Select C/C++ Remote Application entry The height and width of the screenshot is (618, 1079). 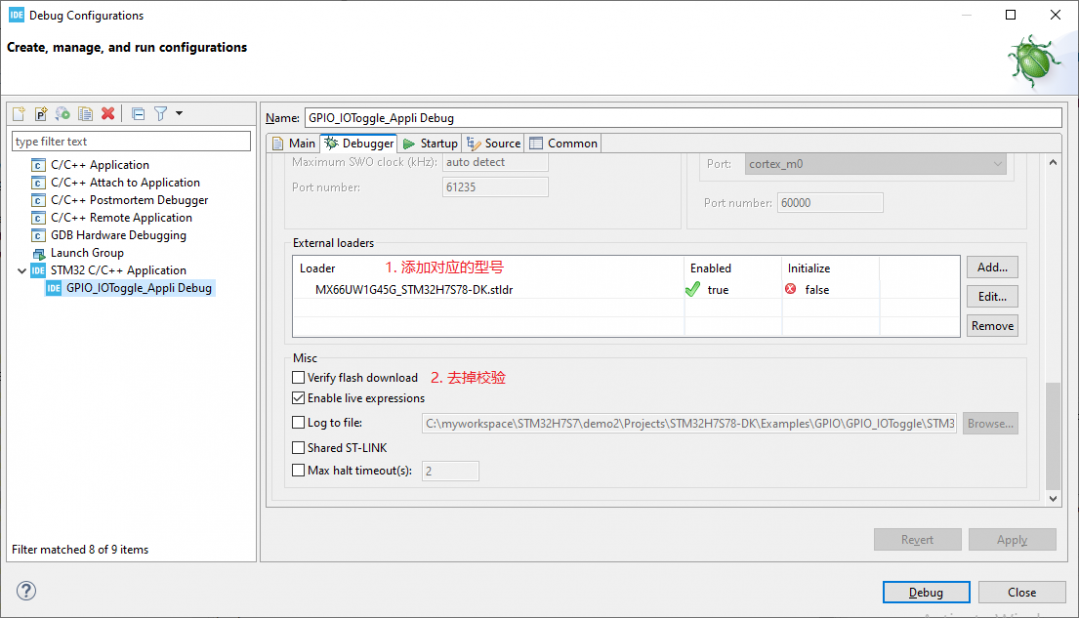(121, 217)
